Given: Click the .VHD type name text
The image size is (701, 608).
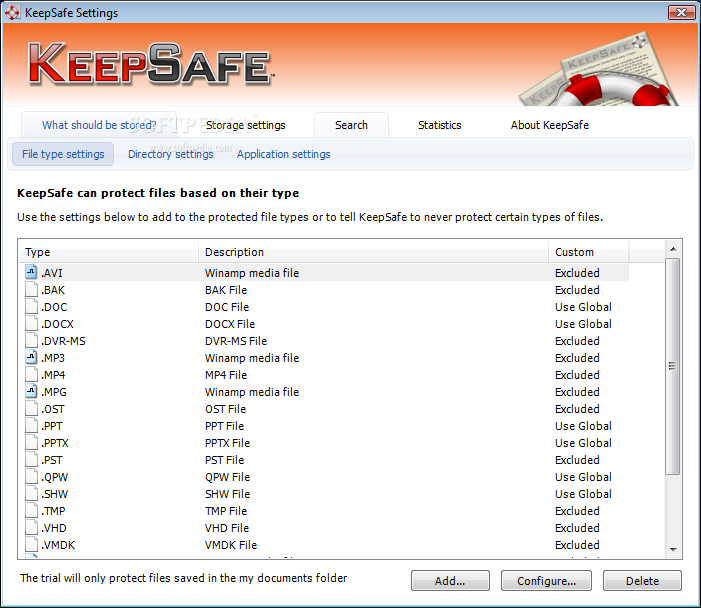Looking at the screenshot, I should click(54, 528).
